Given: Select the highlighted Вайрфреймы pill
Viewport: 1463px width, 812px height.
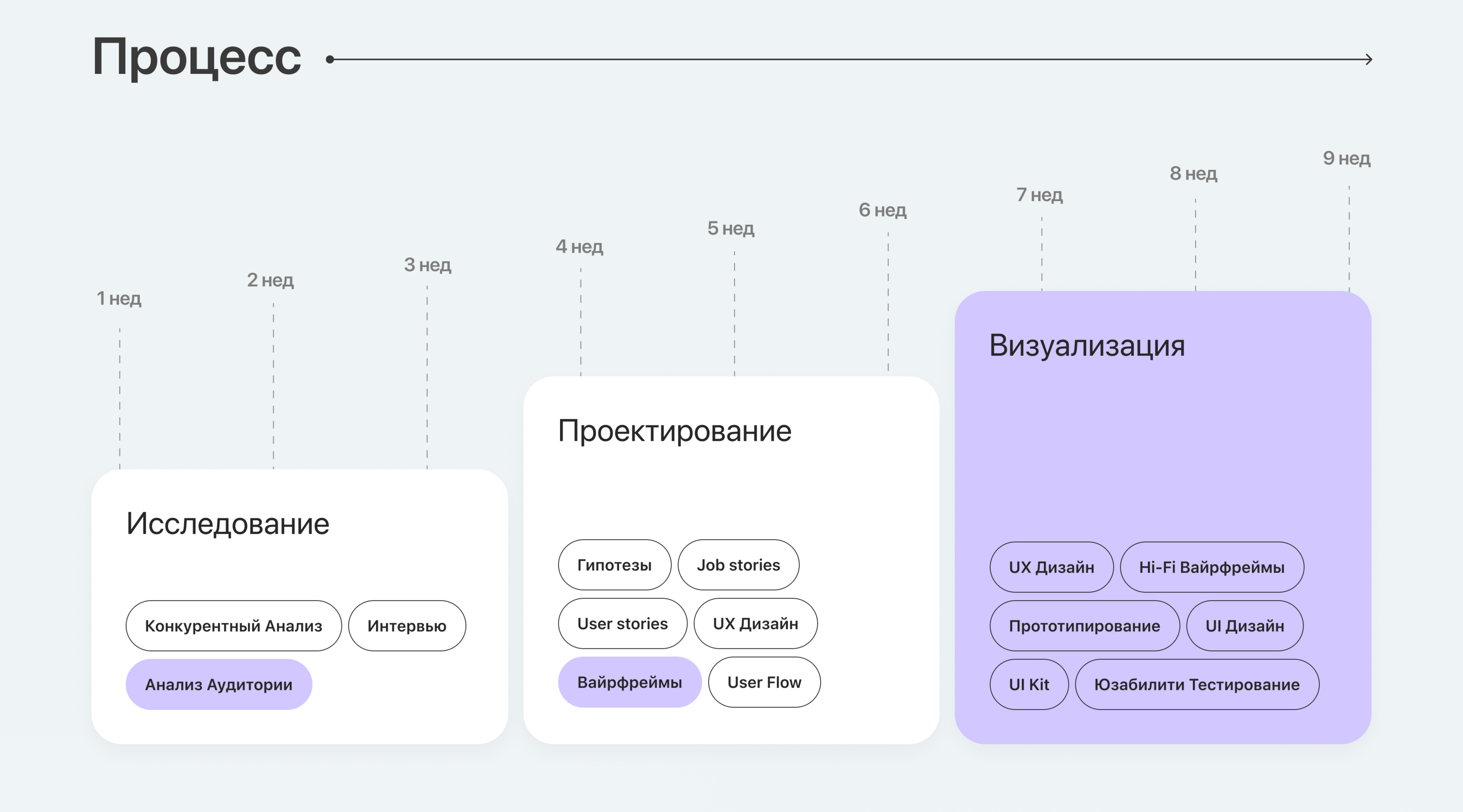Looking at the screenshot, I should point(629,682).
